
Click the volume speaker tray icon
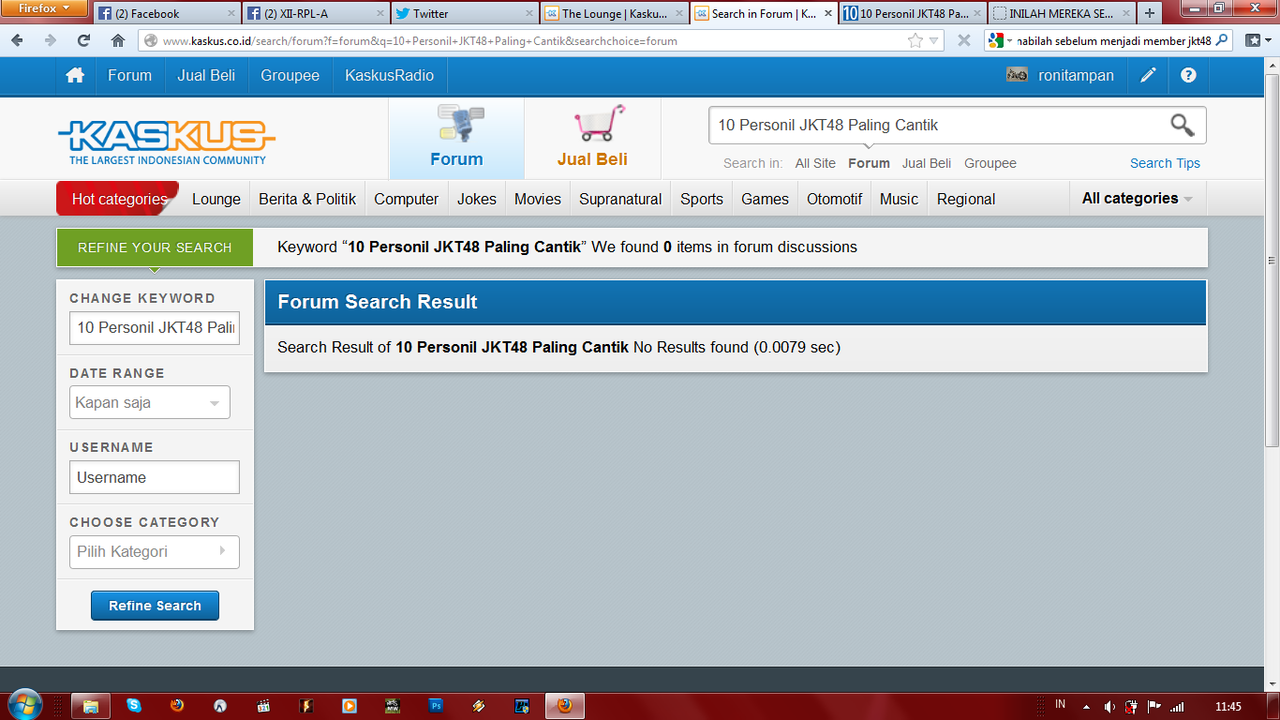1109,707
